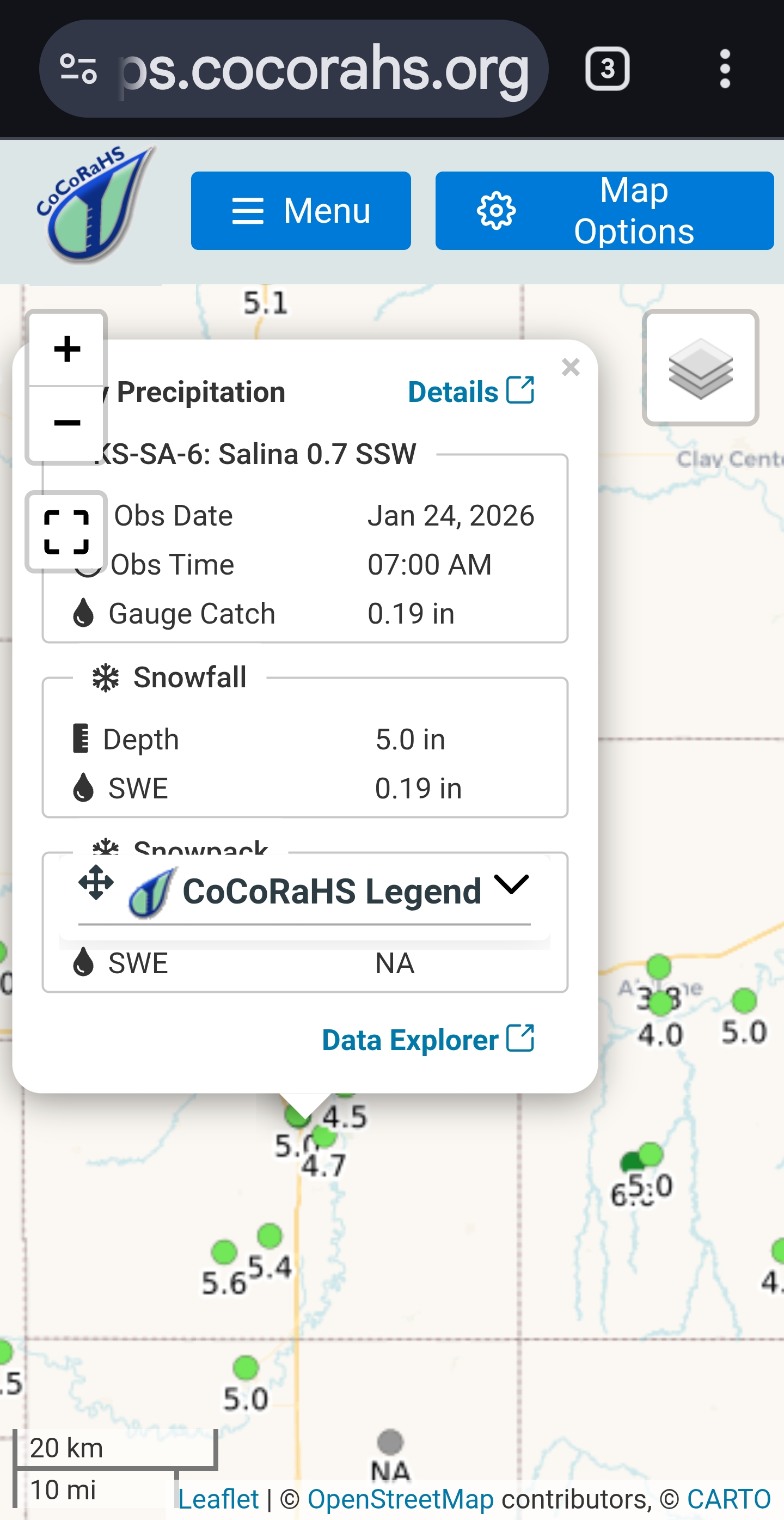Select the gray NA station marker

[x=390, y=1442]
